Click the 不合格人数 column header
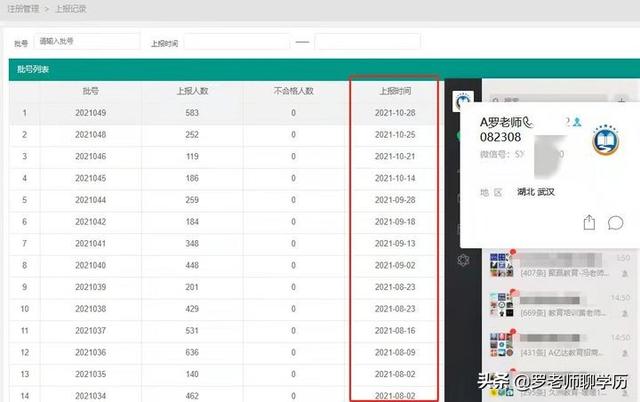This screenshot has width=640, height=402. coord(293,91)
